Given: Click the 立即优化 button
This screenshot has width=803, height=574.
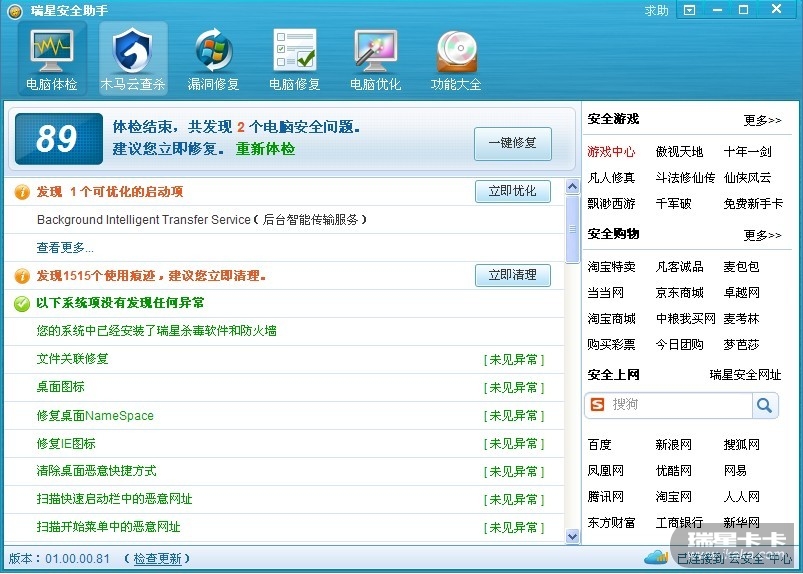Looking at the screenshot, I should [513, 191].
